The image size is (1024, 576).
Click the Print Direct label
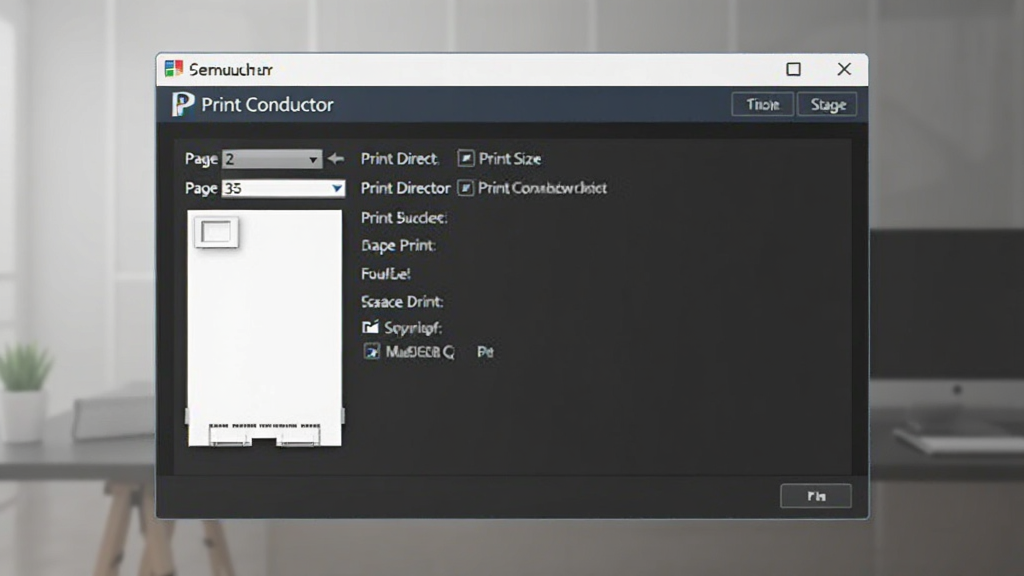point(399,159)
